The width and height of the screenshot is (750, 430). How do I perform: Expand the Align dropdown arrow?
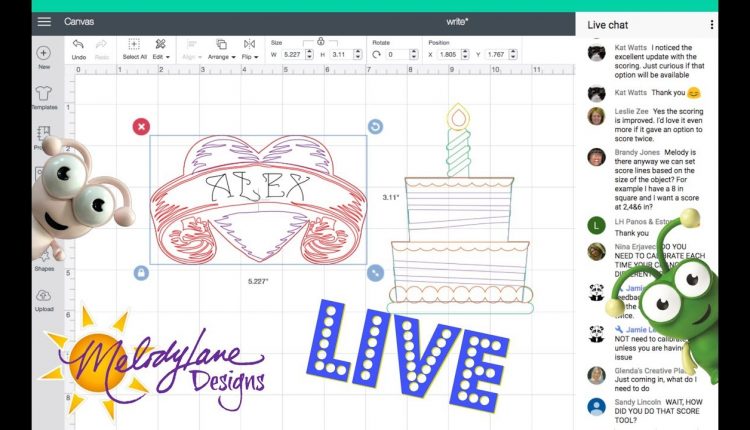click(199, 57)
